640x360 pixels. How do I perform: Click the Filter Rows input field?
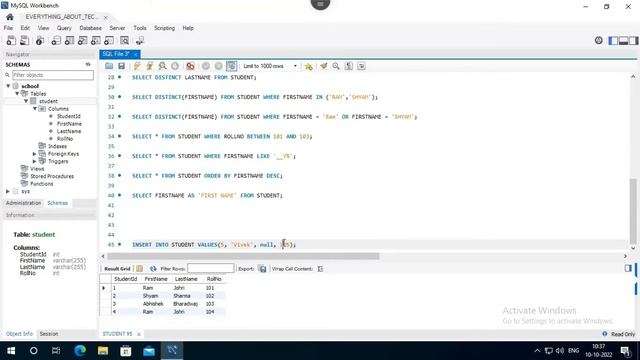click(x=211, y=268)
